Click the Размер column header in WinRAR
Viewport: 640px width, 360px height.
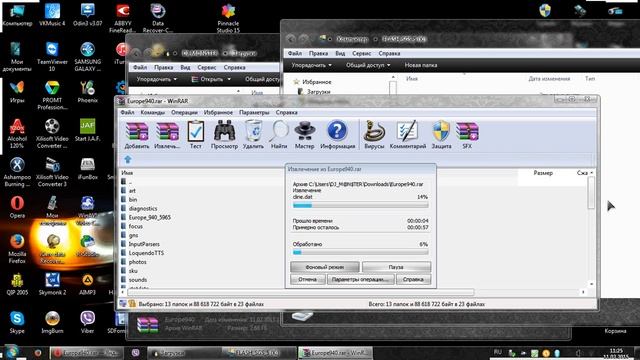coord(543,173)
